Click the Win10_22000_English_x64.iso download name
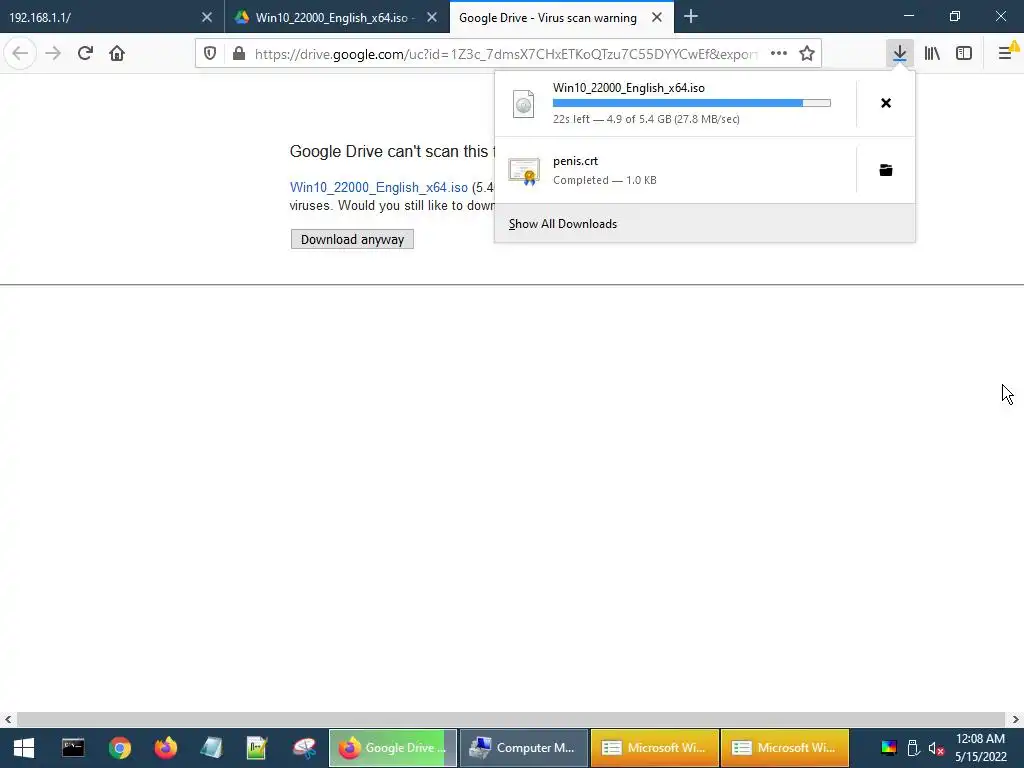Image resolution: width=1024 pixels, height=768 pixels. click(x=629, y=88)
